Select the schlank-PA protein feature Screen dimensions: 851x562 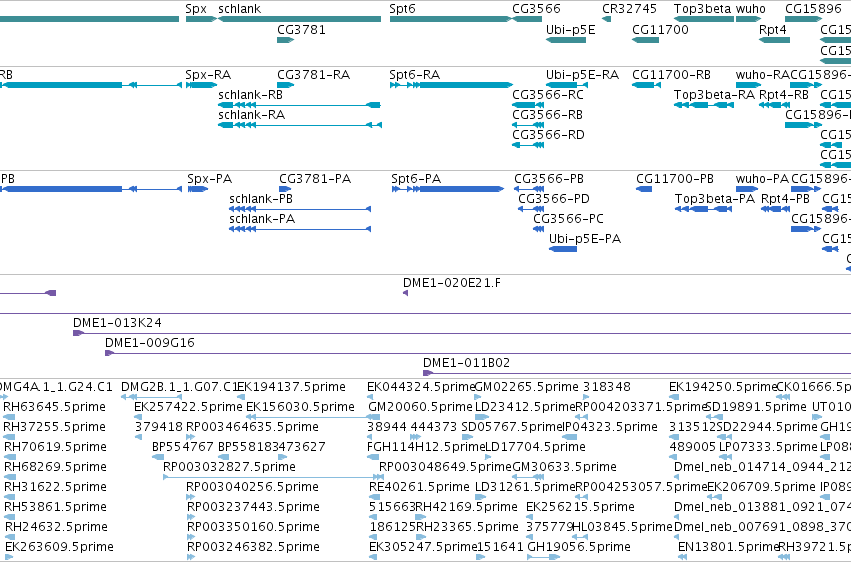pos(300,229)
